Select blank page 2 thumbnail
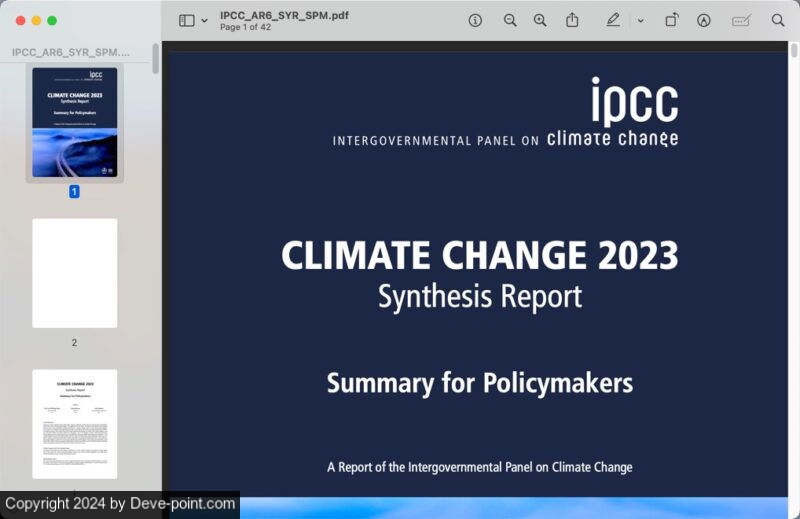800x519 pixels. tap(74, 273)
